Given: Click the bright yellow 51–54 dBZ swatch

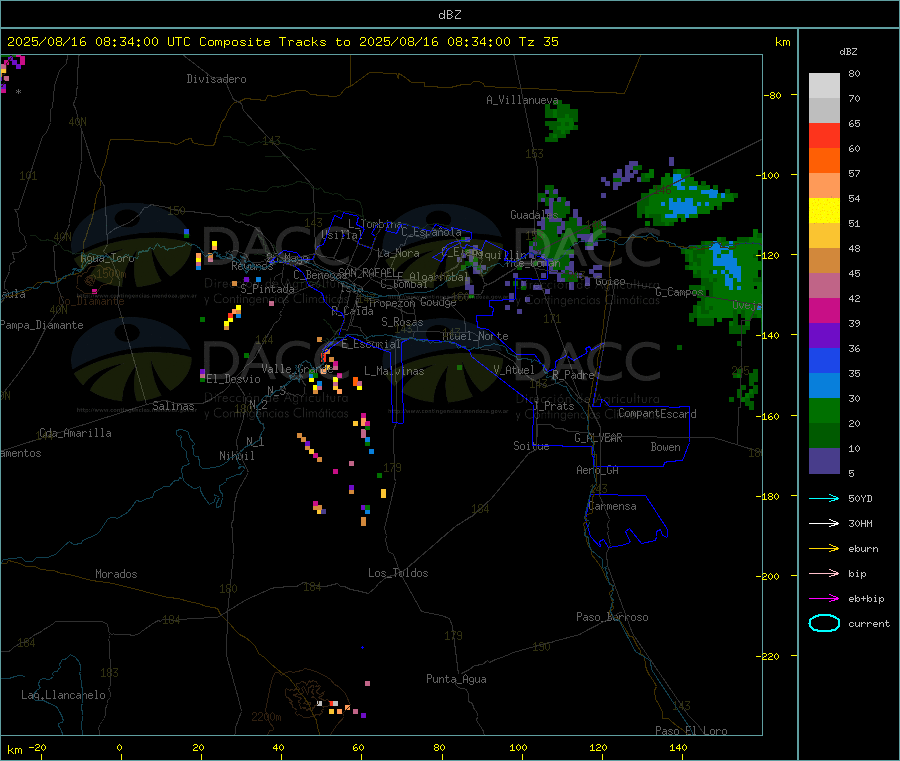Looking at the screenshot, I should pyautogui.click(x=824, y=211).
